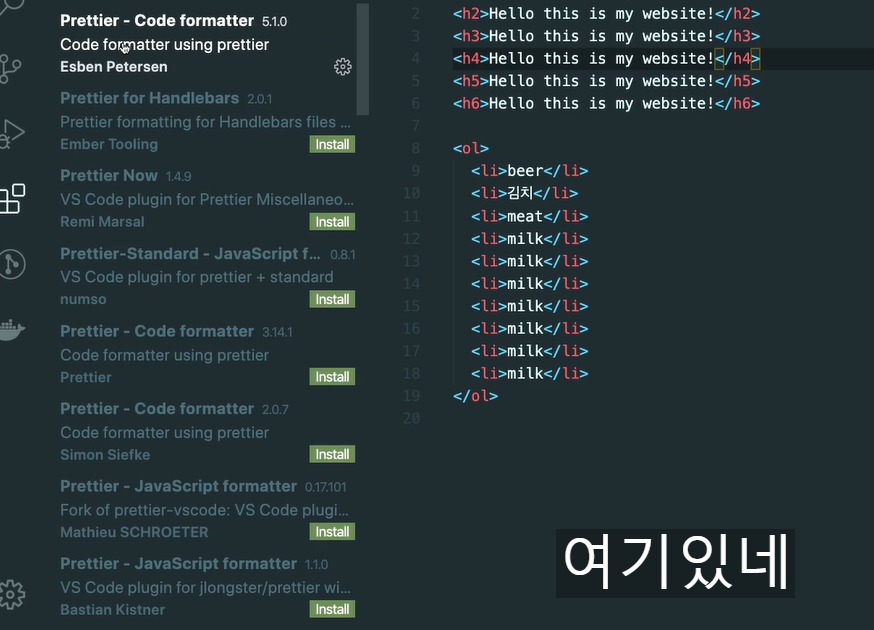Install Prettier-Standard by numso

tap(332, 299)
